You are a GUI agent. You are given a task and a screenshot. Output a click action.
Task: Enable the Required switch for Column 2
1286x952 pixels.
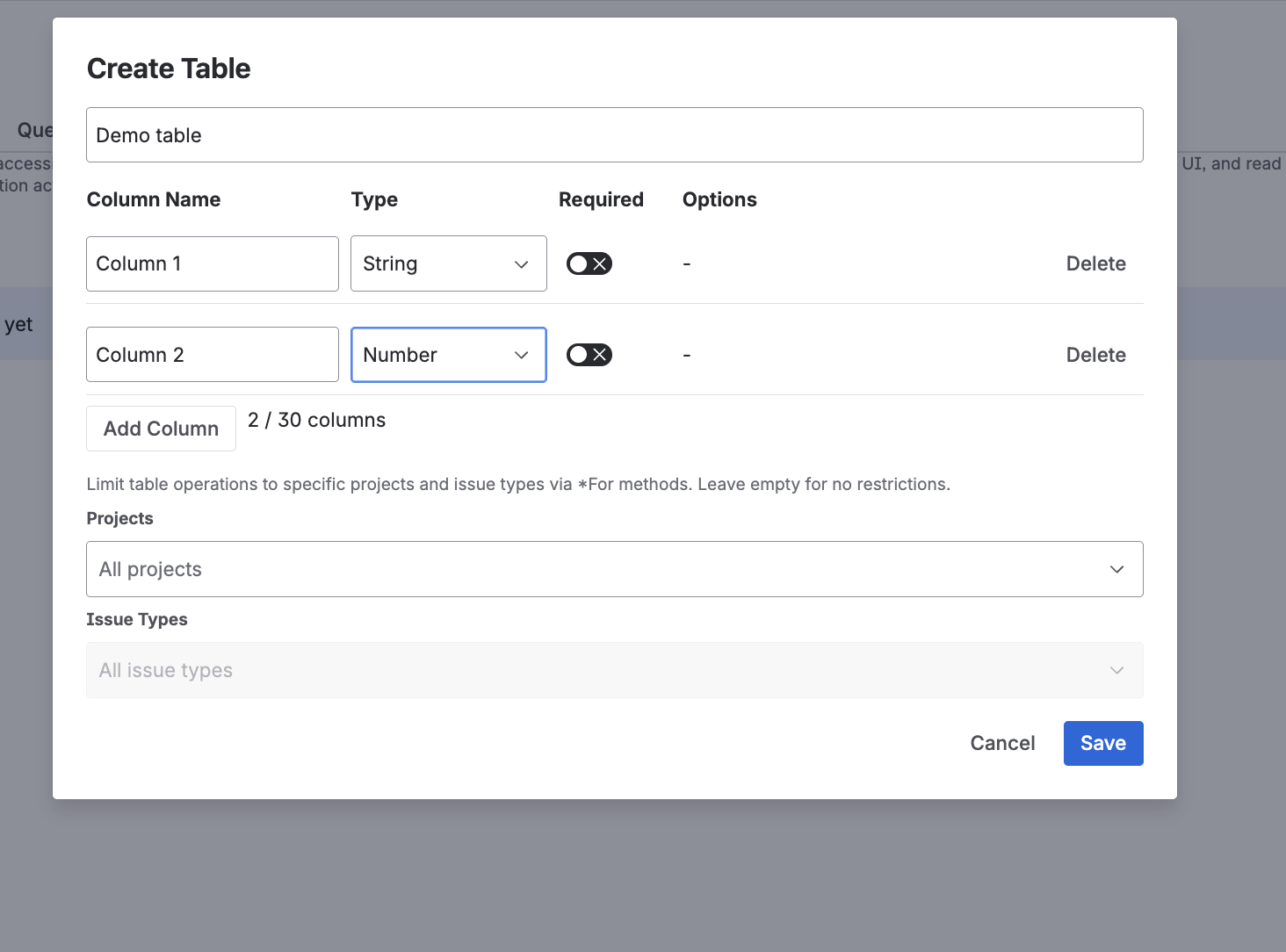coord(589,355)
